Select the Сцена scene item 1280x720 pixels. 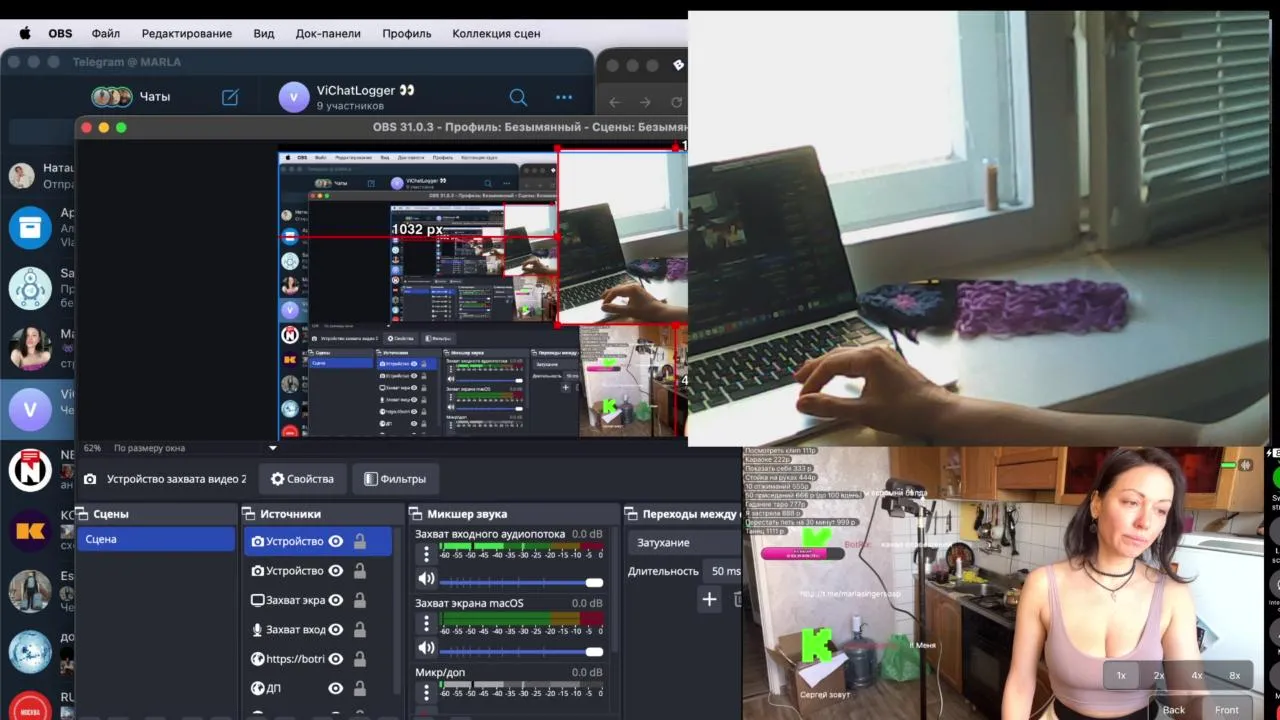pyautogui.click(x=156, y=539)
